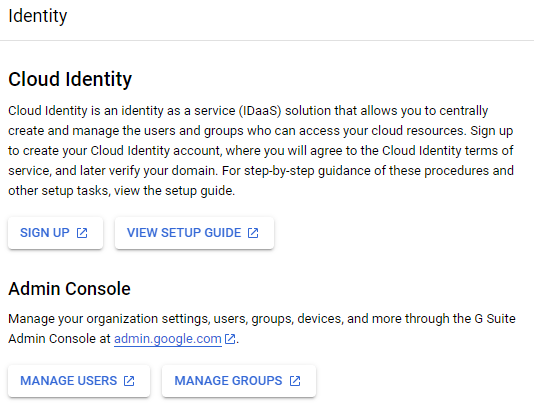Click the Admin Console description text
Viewport: 534px width, 410px height.
262,329
